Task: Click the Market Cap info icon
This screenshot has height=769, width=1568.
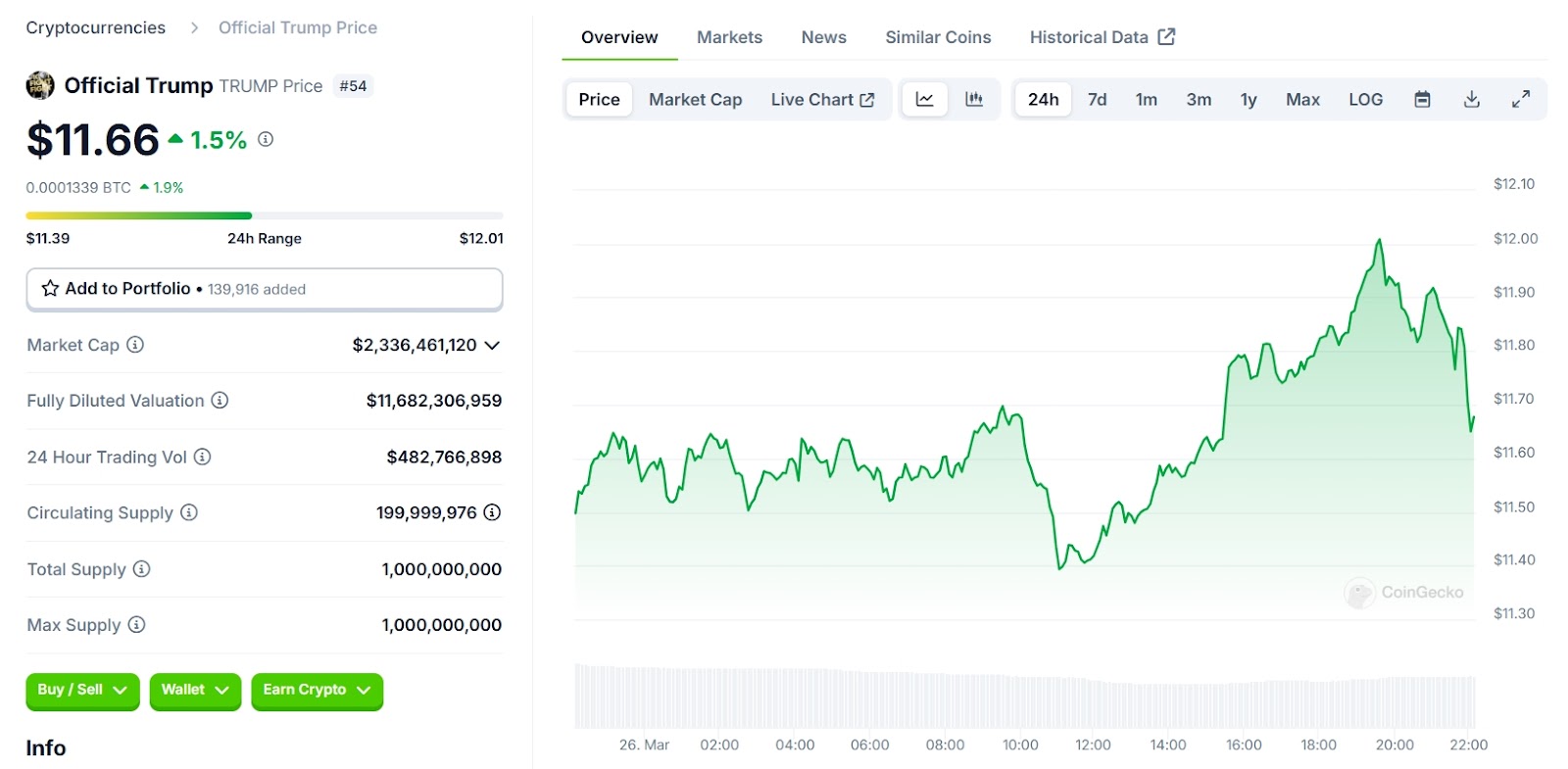Action: click(x=136, y=345)
